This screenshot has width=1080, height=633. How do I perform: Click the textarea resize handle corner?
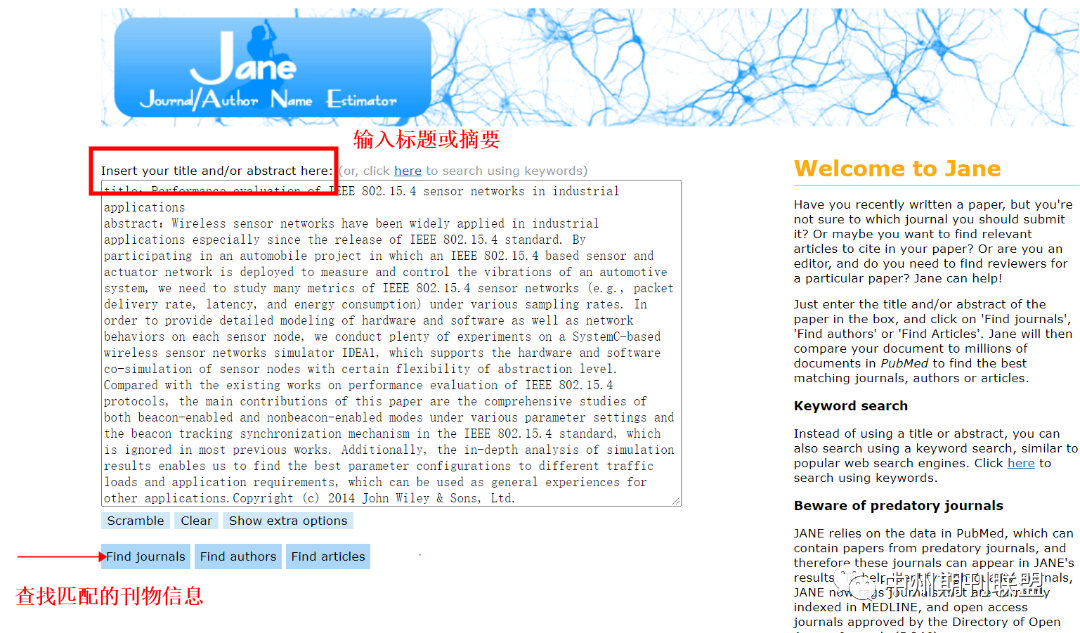676,501
